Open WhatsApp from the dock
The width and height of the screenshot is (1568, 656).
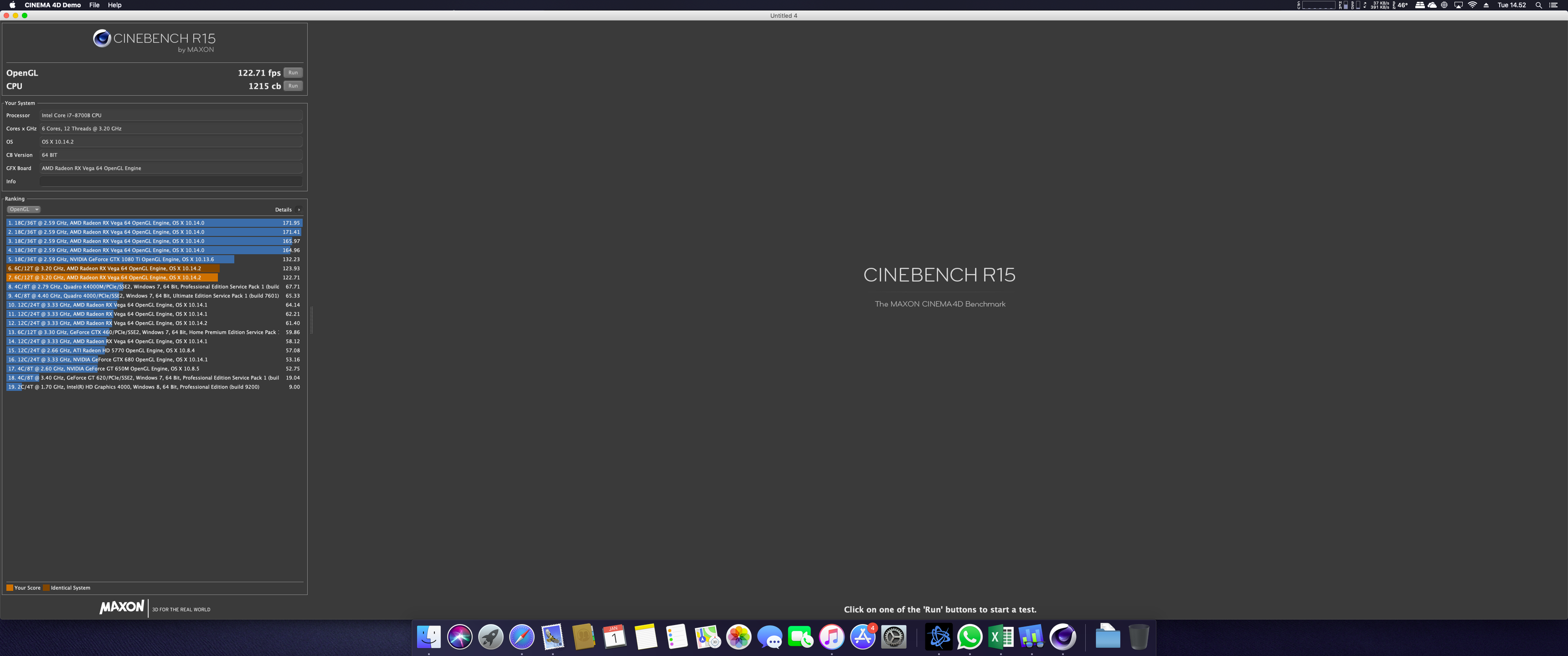(x=970, y=637)
